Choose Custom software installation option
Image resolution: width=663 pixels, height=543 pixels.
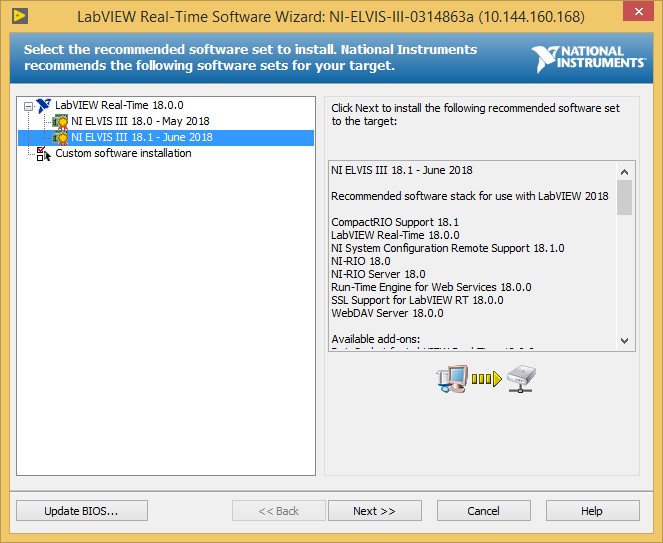tap(123, 154)
